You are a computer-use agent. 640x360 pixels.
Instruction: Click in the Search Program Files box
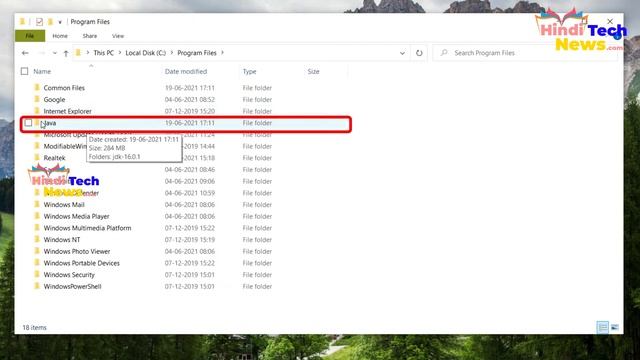[x=524, y=53]
